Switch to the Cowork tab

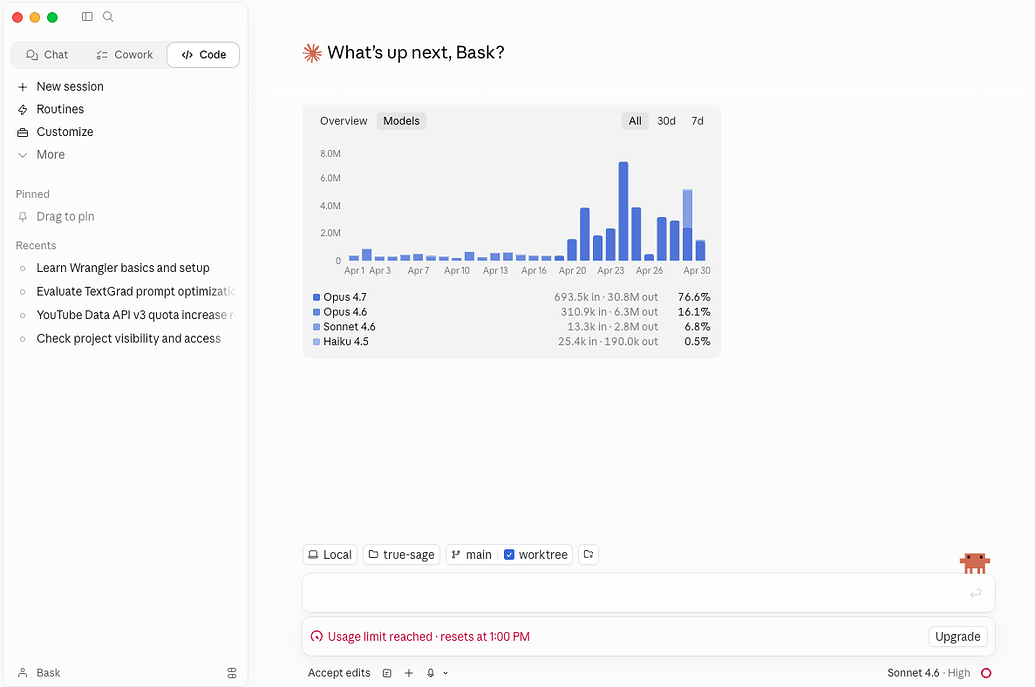click(x=125, y=55)
